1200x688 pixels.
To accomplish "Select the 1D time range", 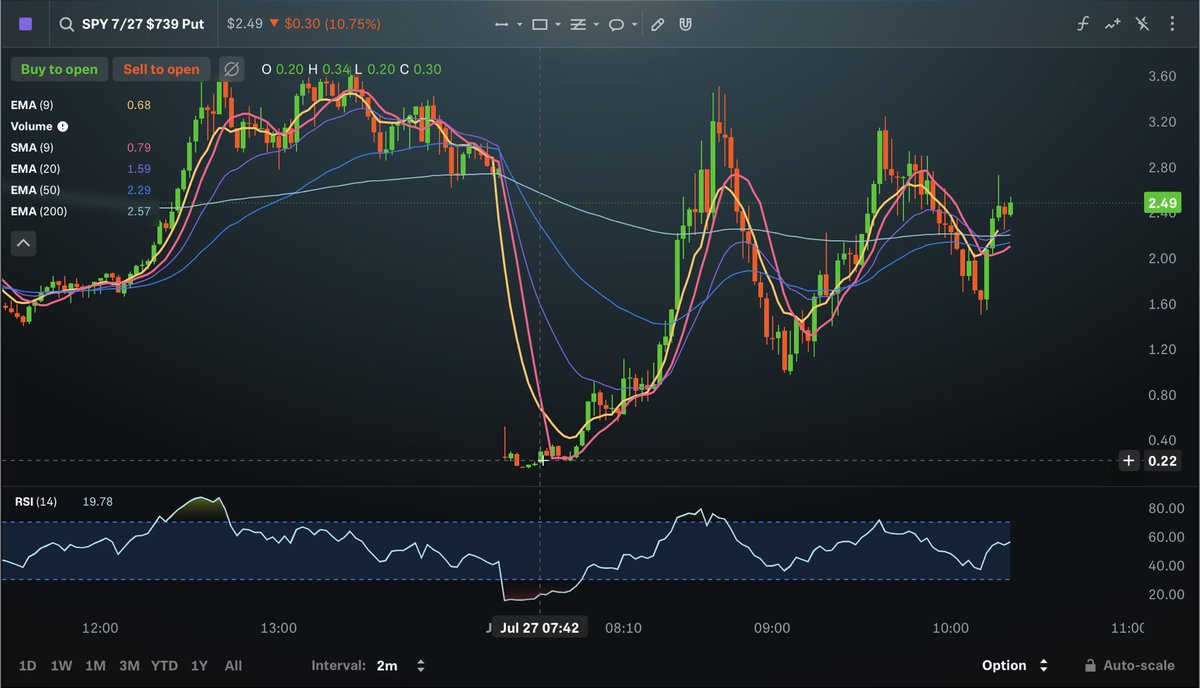I will pos(28,665).
